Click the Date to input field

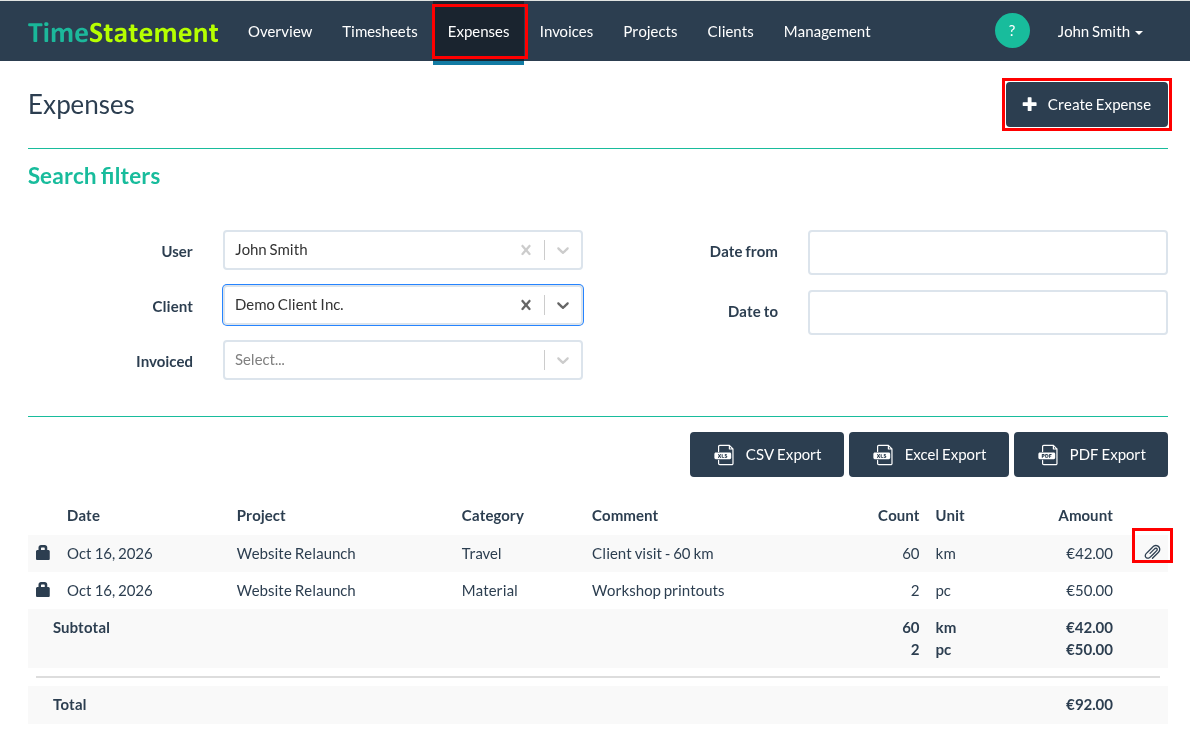[987, 312]
